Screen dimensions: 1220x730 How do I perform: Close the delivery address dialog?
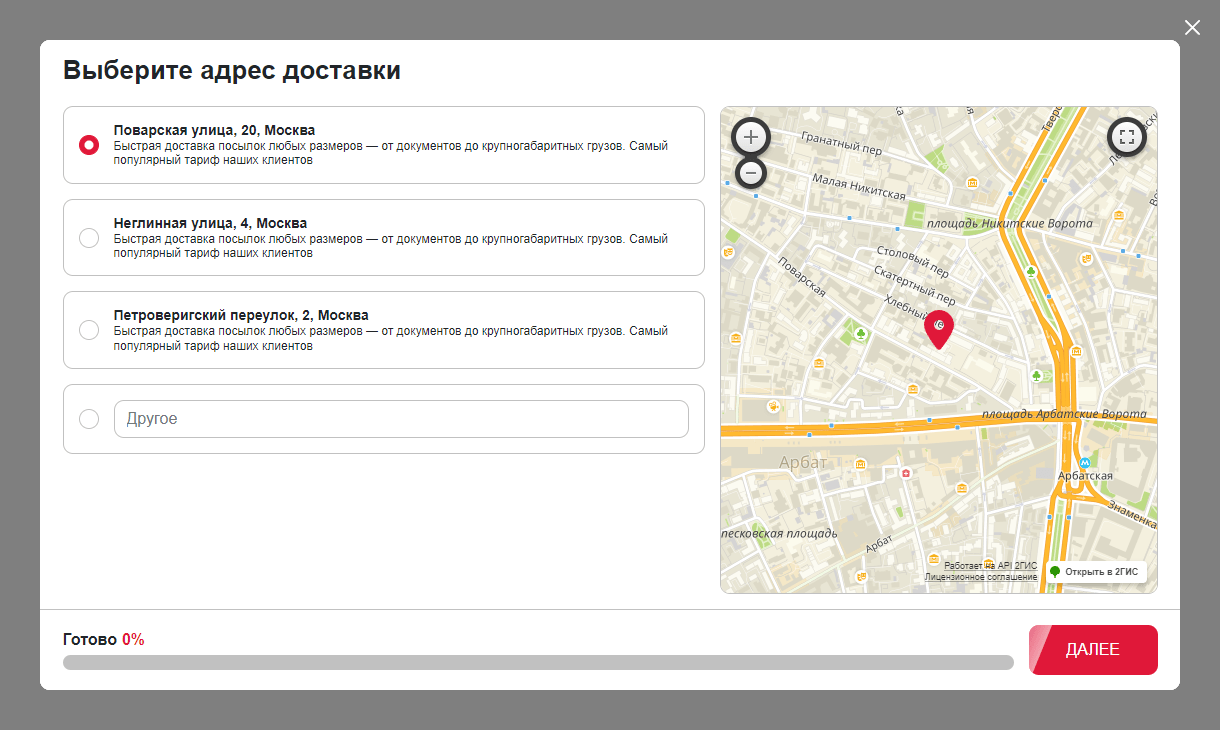point(1192,28)
